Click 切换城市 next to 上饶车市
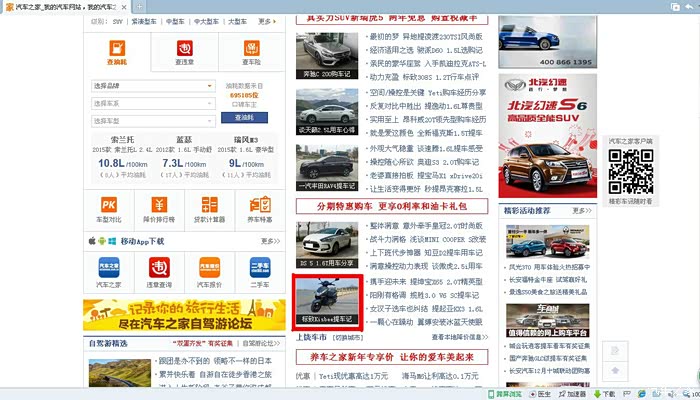 click(349, 338)
